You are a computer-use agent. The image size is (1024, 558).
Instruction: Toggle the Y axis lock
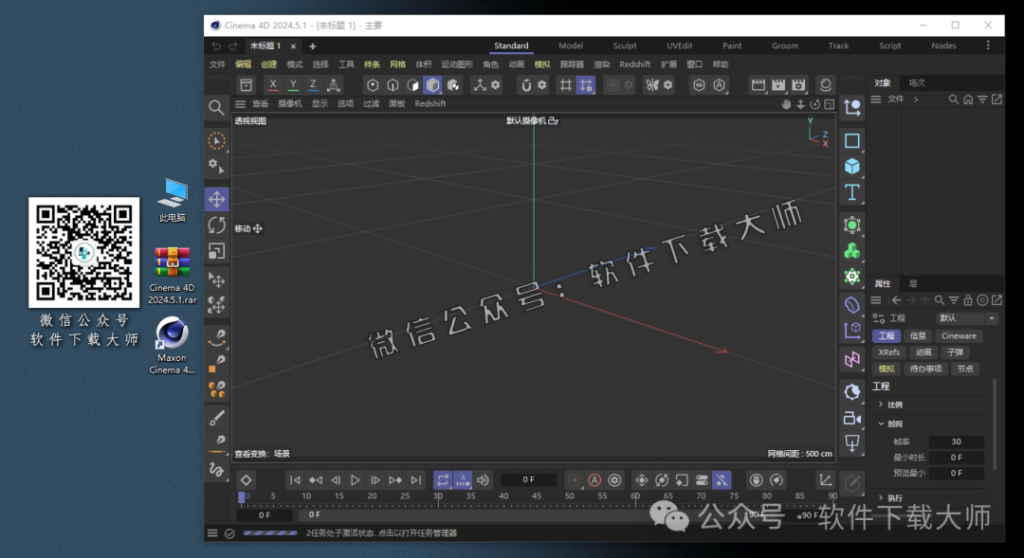point(293,85)
